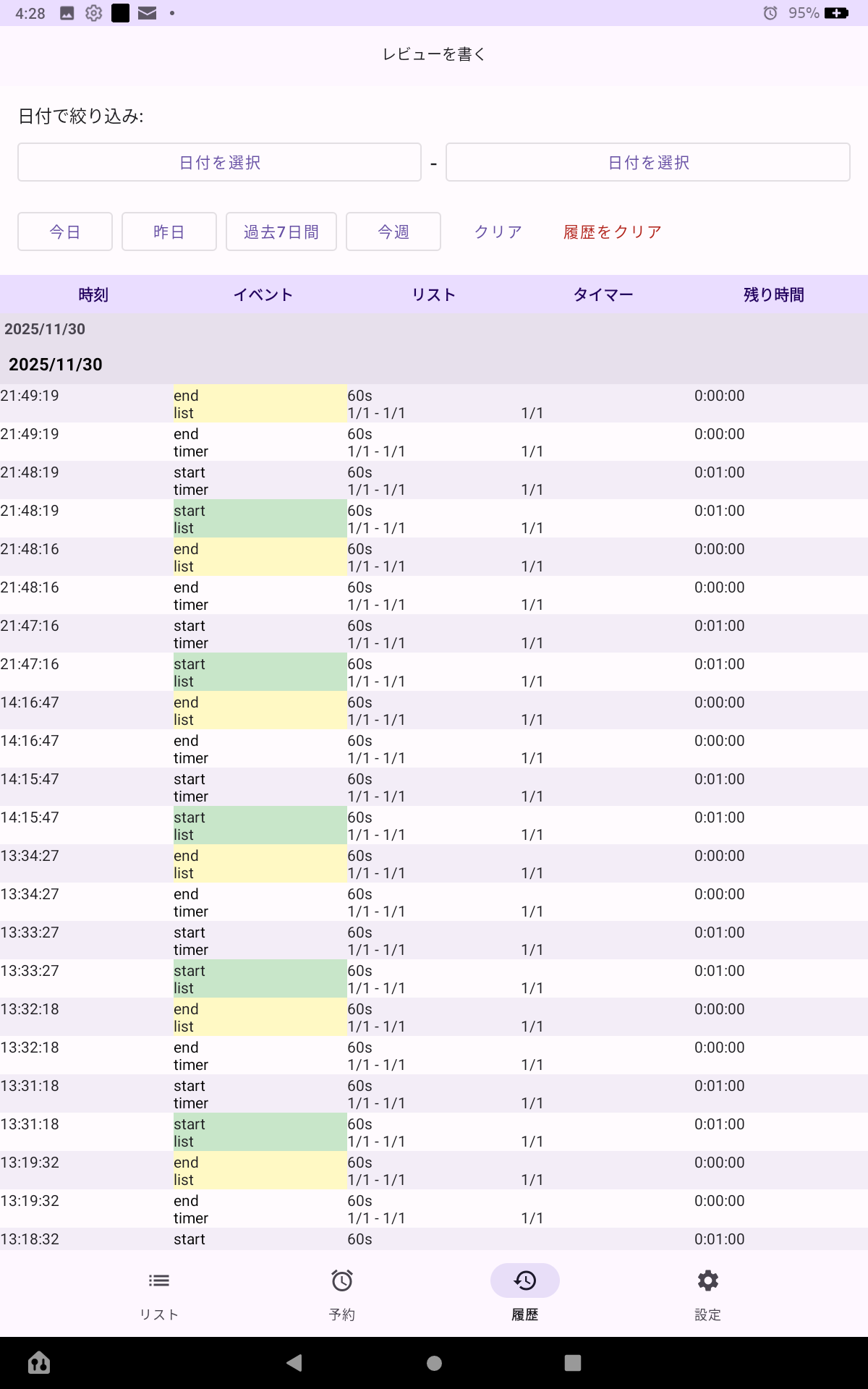Tap the Android home circle button

pyautogui.click(x=434, y=1363)
